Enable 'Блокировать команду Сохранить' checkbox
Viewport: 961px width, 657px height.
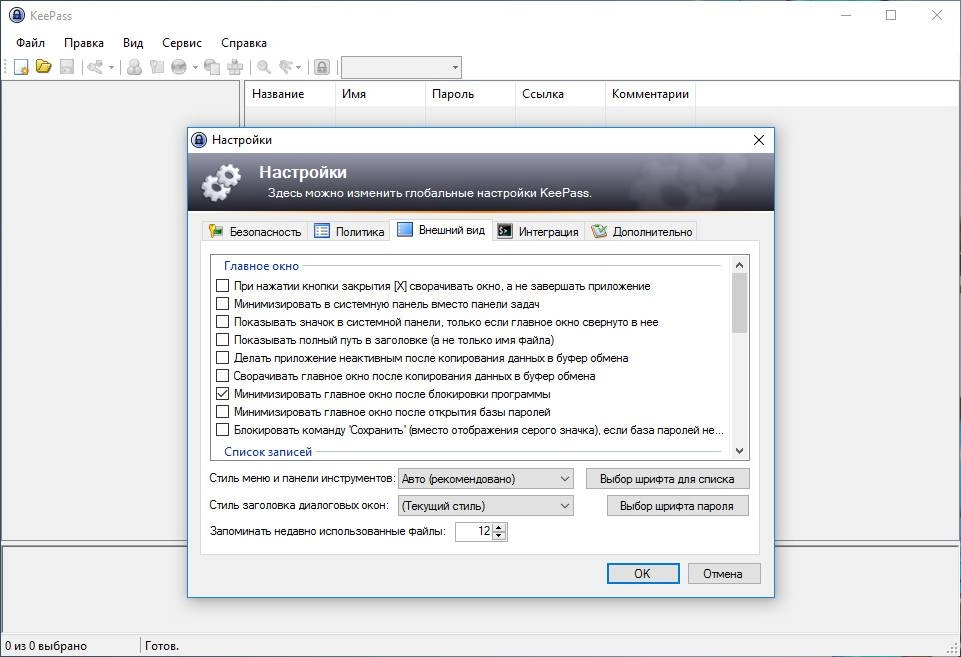(222, 430)
